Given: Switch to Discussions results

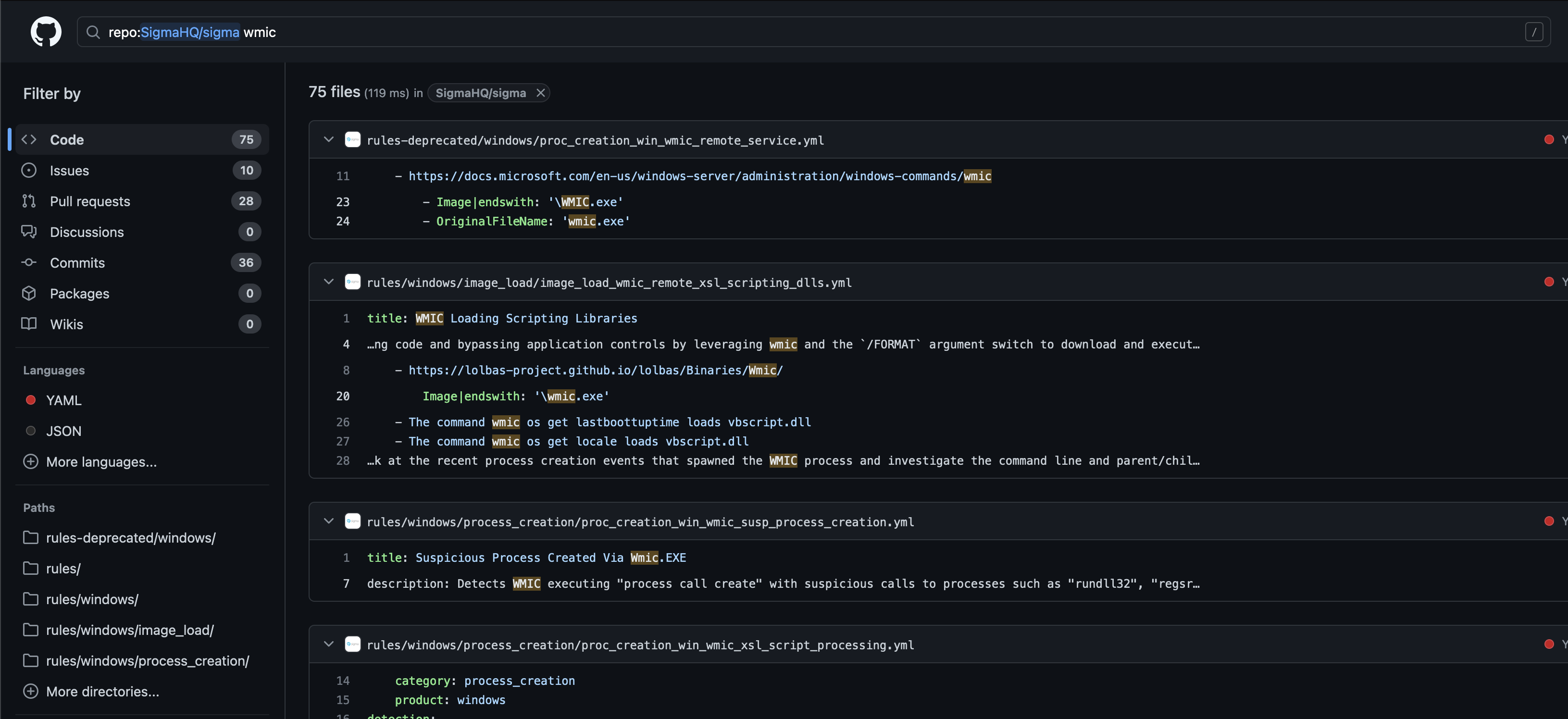Looking at the screenshot, I should pyautogui.click(x=87, y=232).
